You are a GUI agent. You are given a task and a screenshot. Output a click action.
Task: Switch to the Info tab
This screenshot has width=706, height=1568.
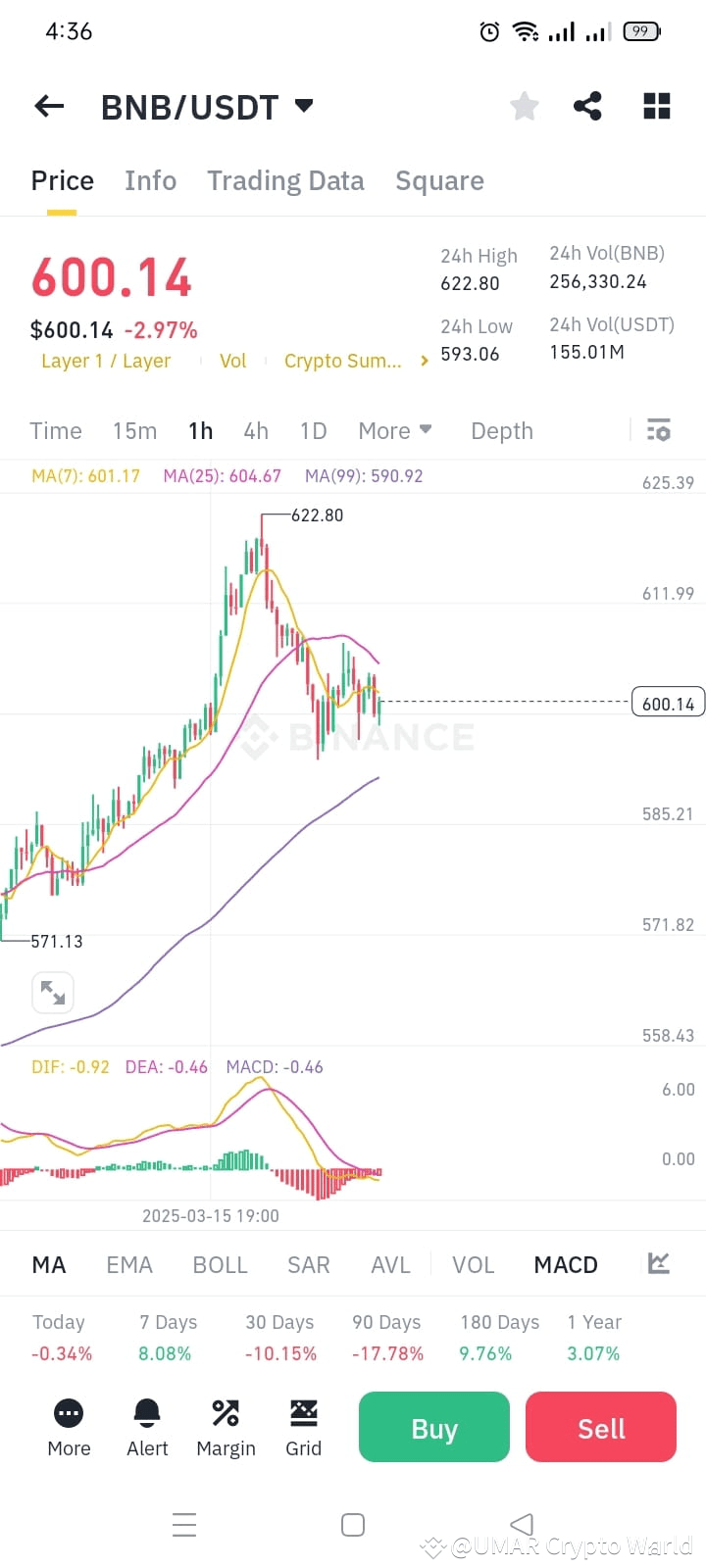click(150, 180)
